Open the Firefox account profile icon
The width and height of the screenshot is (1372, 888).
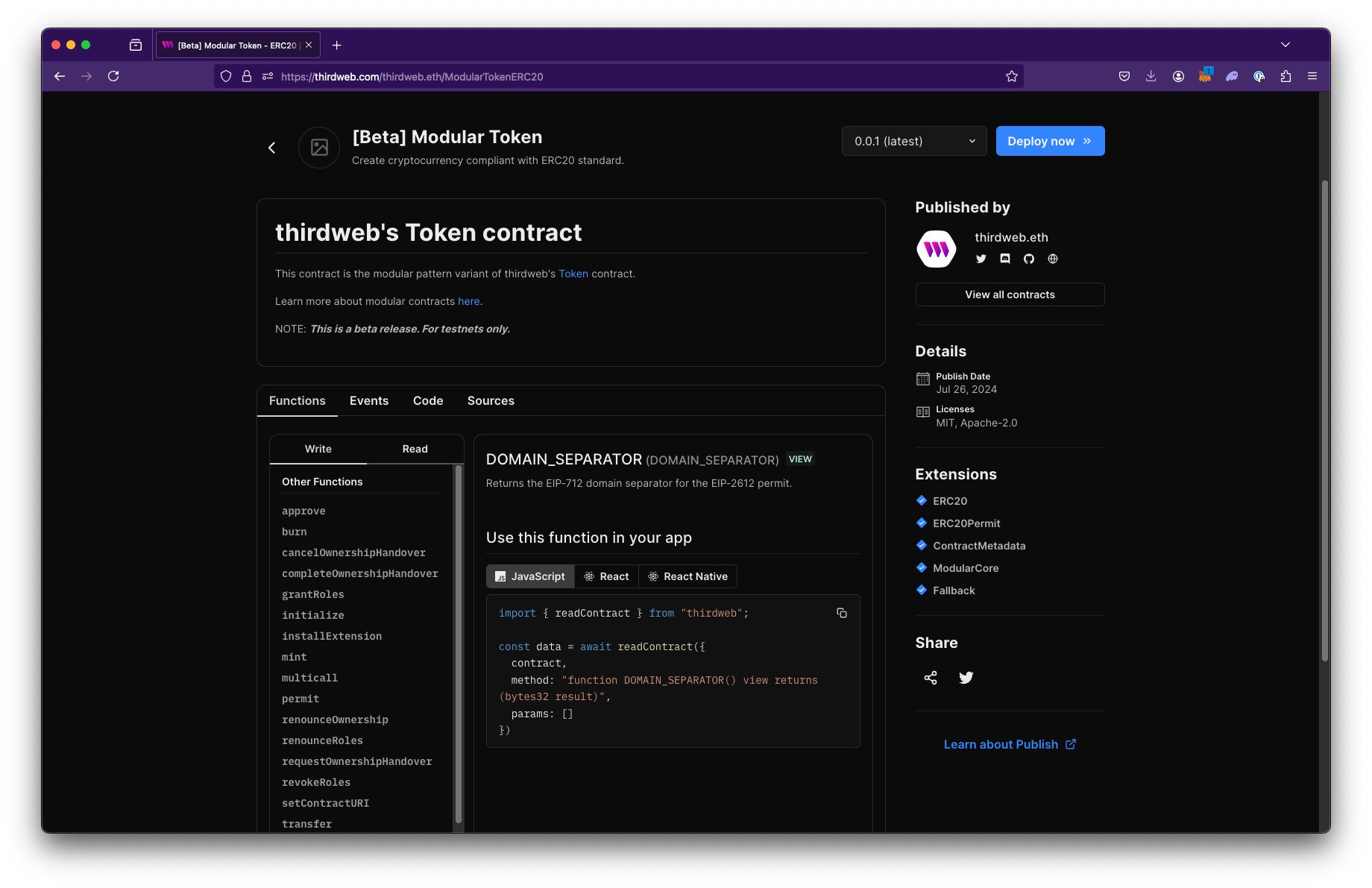(1178, 76)
